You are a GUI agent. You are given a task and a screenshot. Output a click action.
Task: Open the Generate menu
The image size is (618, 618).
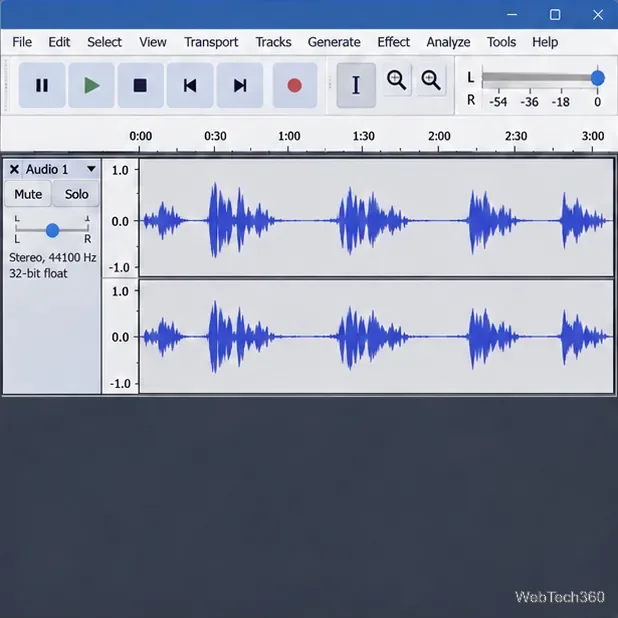click(334, 42)
